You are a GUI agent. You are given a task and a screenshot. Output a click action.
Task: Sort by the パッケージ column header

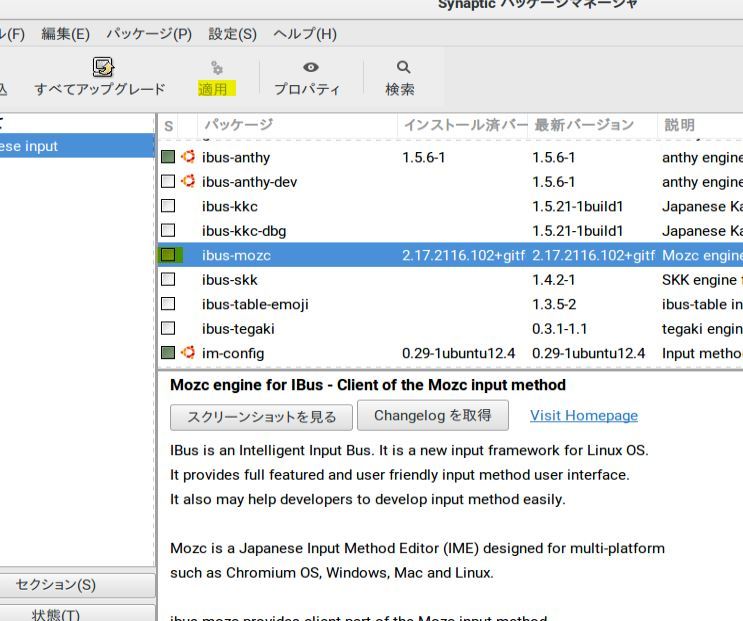coord(238,125)
